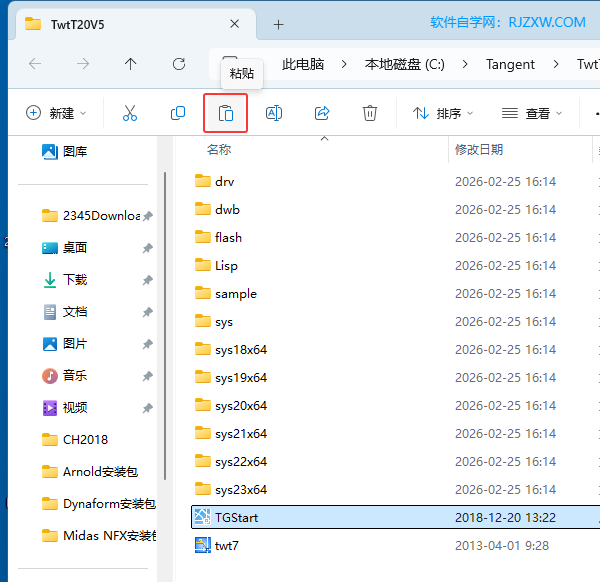The height and width of the screenshot is (582, 600).
Task: Click Tangent breadcrumb
Action: 510,64
